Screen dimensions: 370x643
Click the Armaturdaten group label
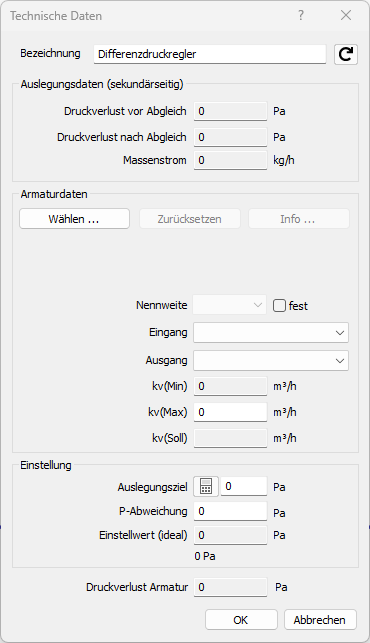pyautogui.click(x=54, y=194)
